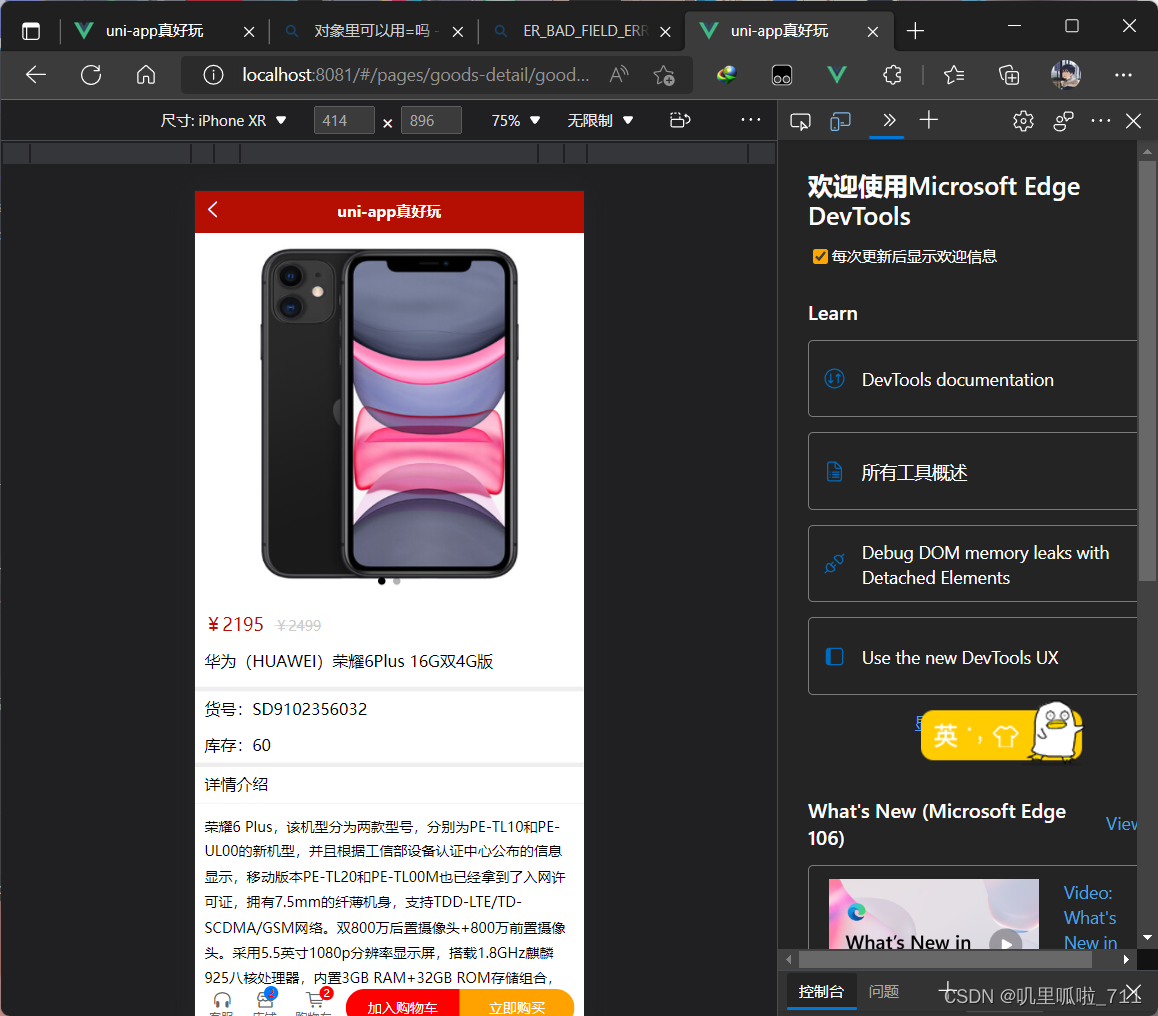Toggle device emulation in DevTools
This screenshot has height=1016, width=1158.
840,121
